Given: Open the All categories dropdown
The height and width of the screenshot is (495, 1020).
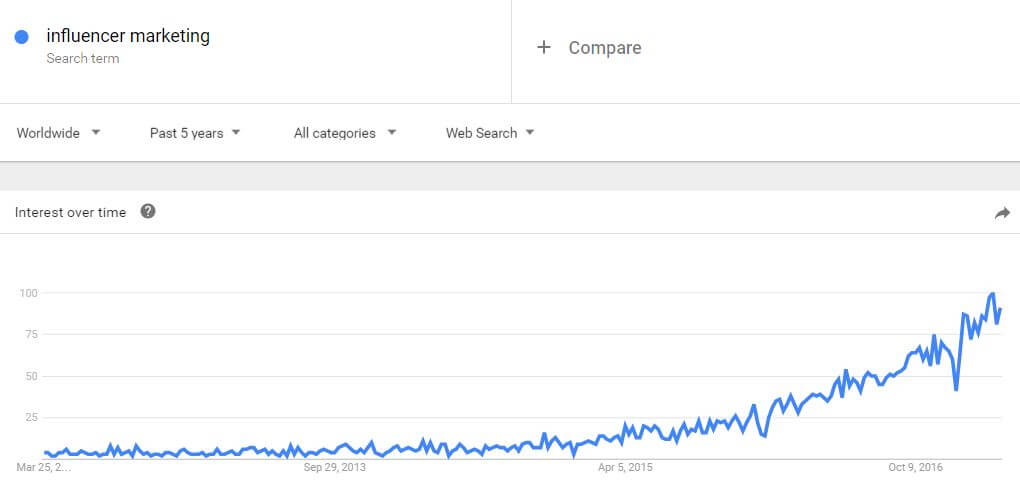Looking at the screenshot, I should (345, 133).
